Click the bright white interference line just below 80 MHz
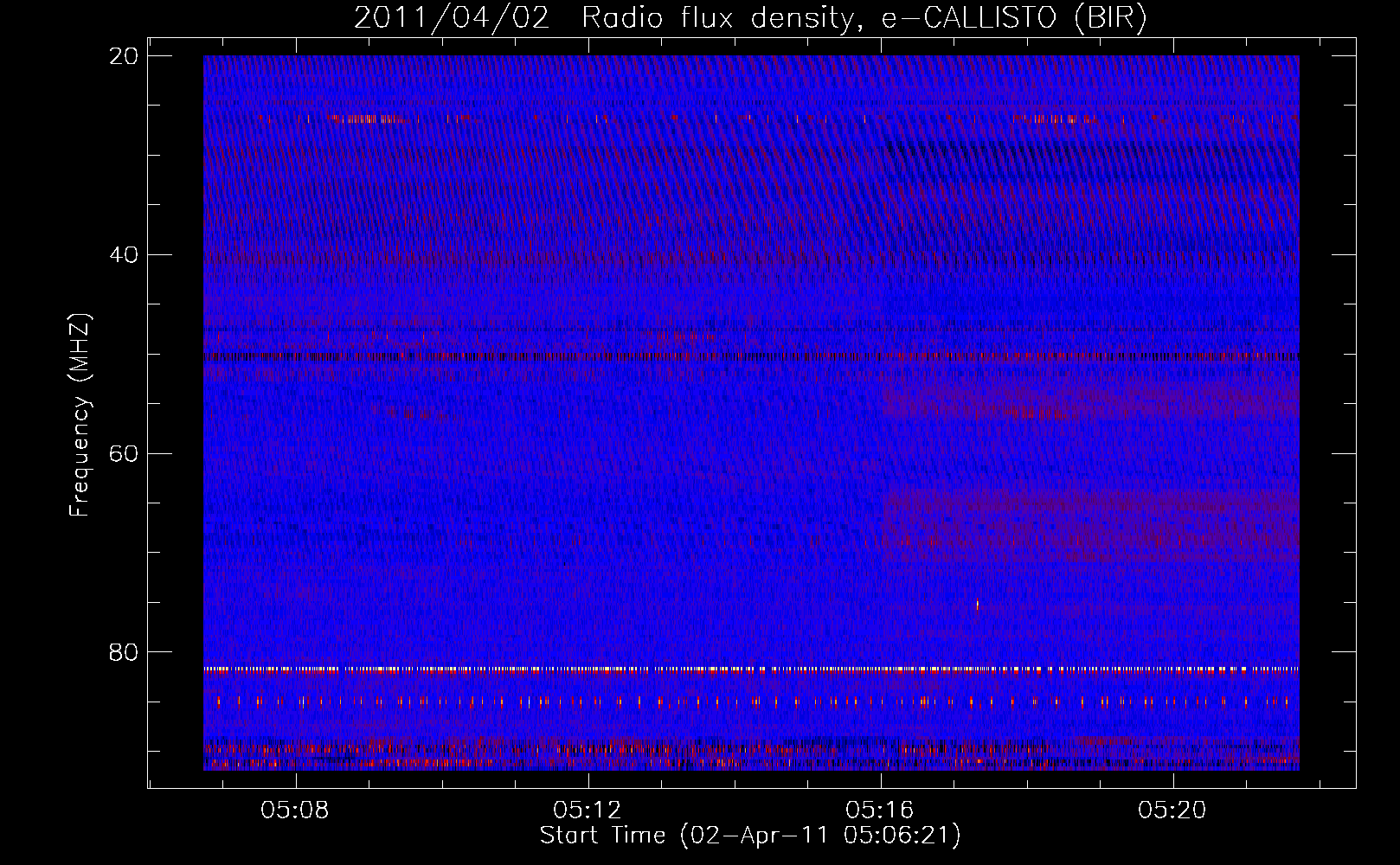Screen dimensions: 1400x865 coord(751,669)
